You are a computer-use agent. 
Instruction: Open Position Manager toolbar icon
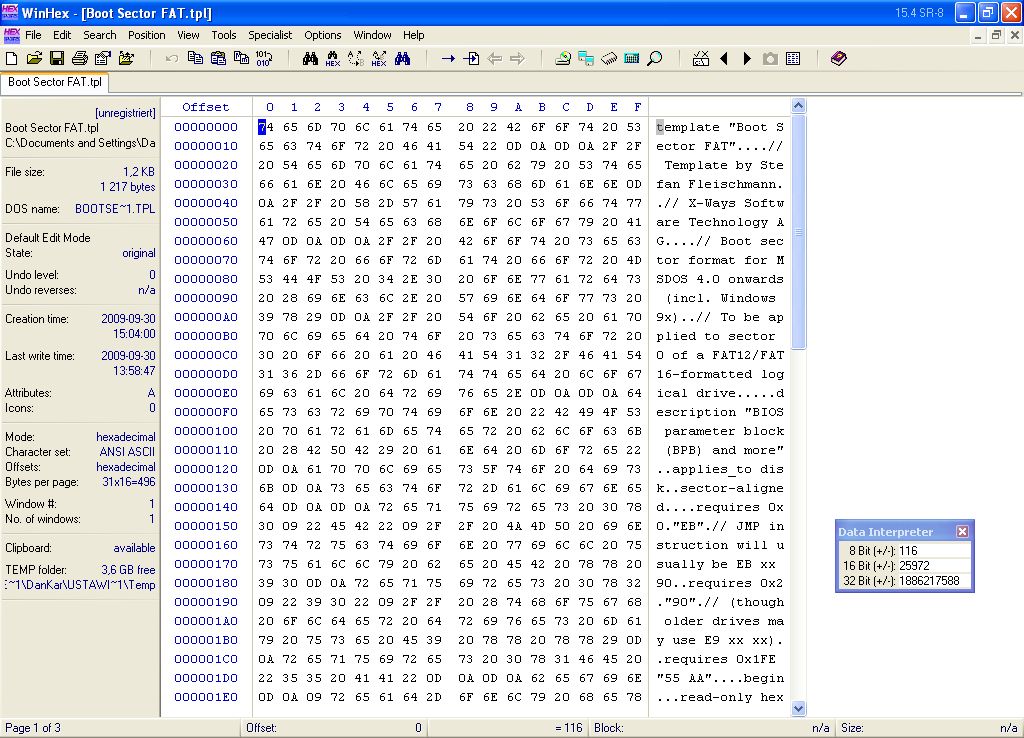[701, 59]
